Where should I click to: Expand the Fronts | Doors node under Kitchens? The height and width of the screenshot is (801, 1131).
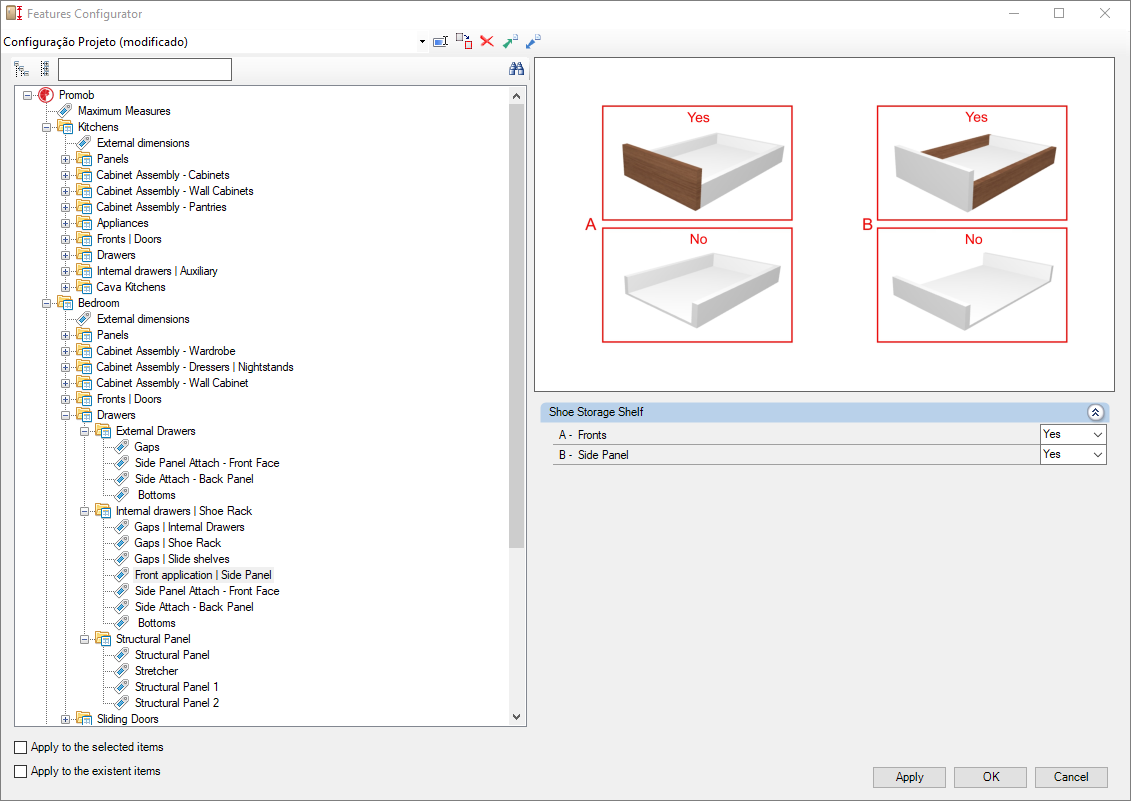(x=66, y=240)
